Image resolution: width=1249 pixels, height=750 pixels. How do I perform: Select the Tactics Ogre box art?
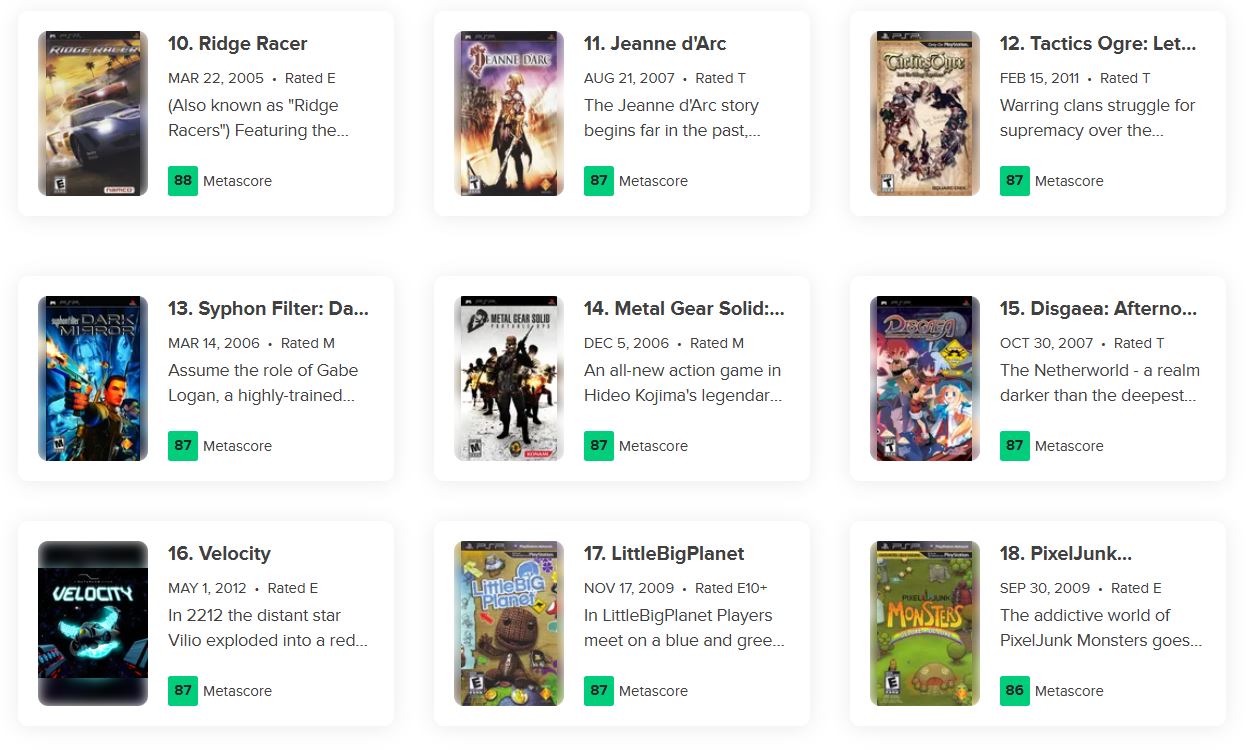click(925, 113)
